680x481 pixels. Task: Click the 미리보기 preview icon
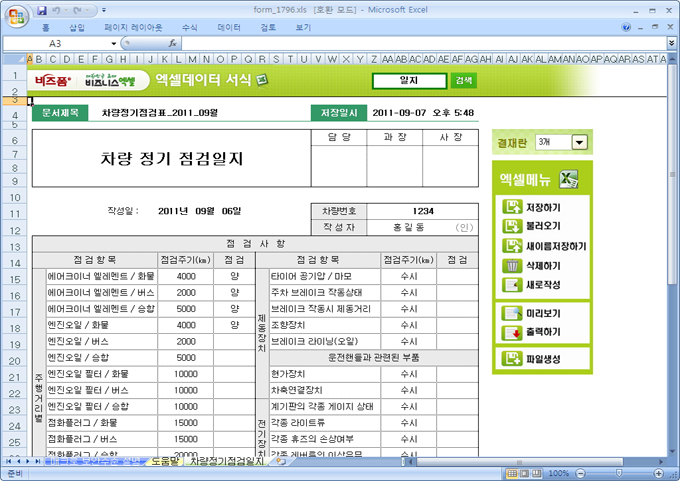click(x=512, y=313)
